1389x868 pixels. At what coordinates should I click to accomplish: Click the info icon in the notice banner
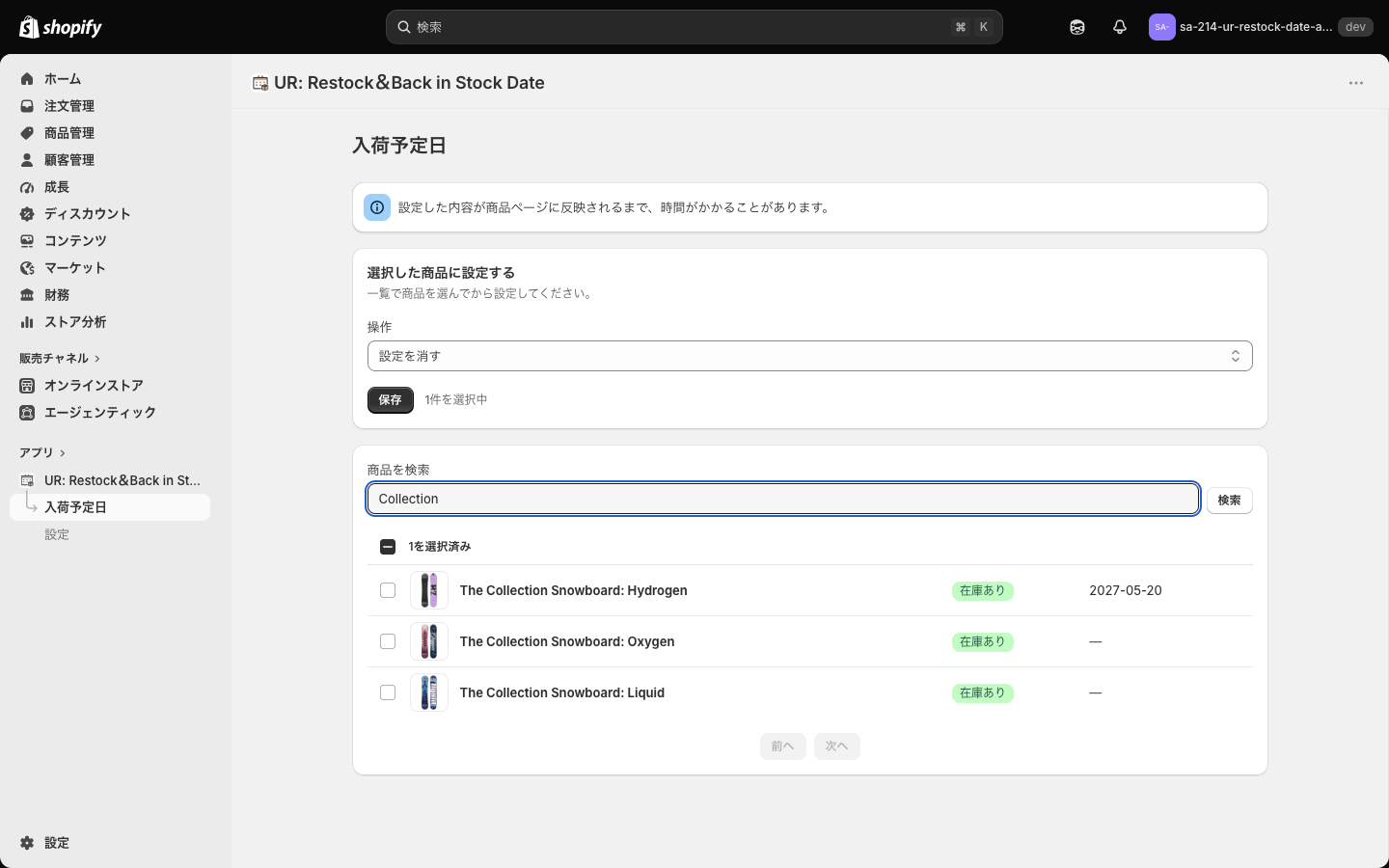pos(377,207)
